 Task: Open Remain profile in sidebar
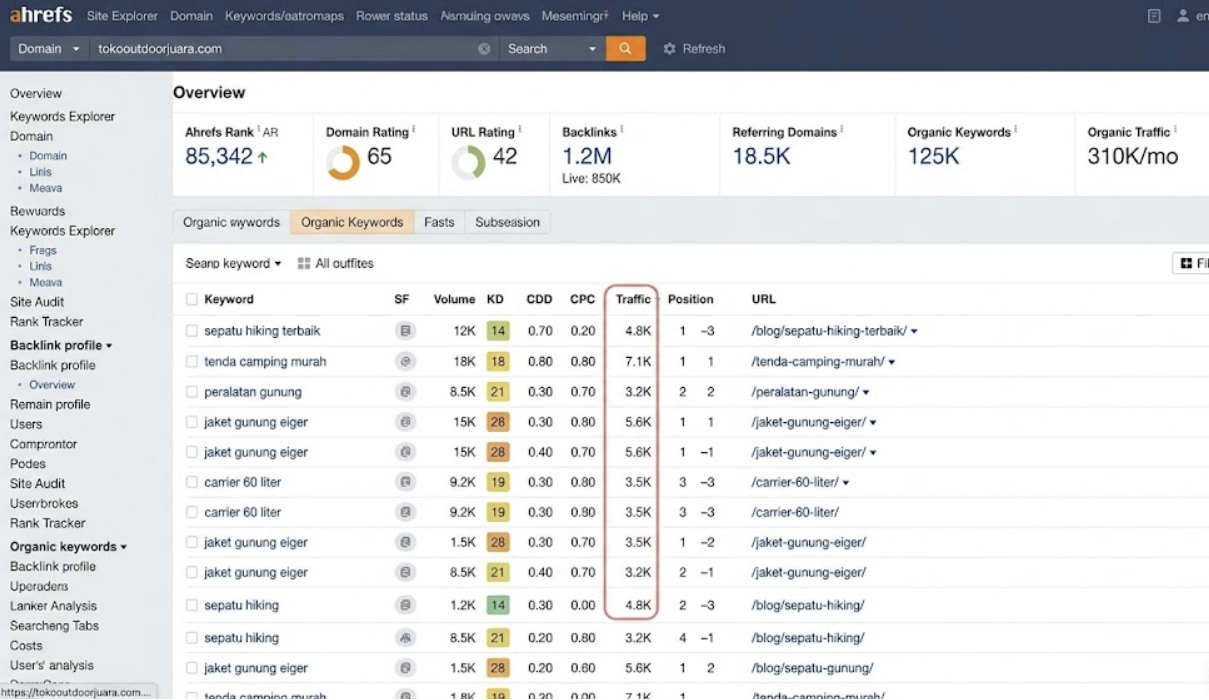(50, 404)
